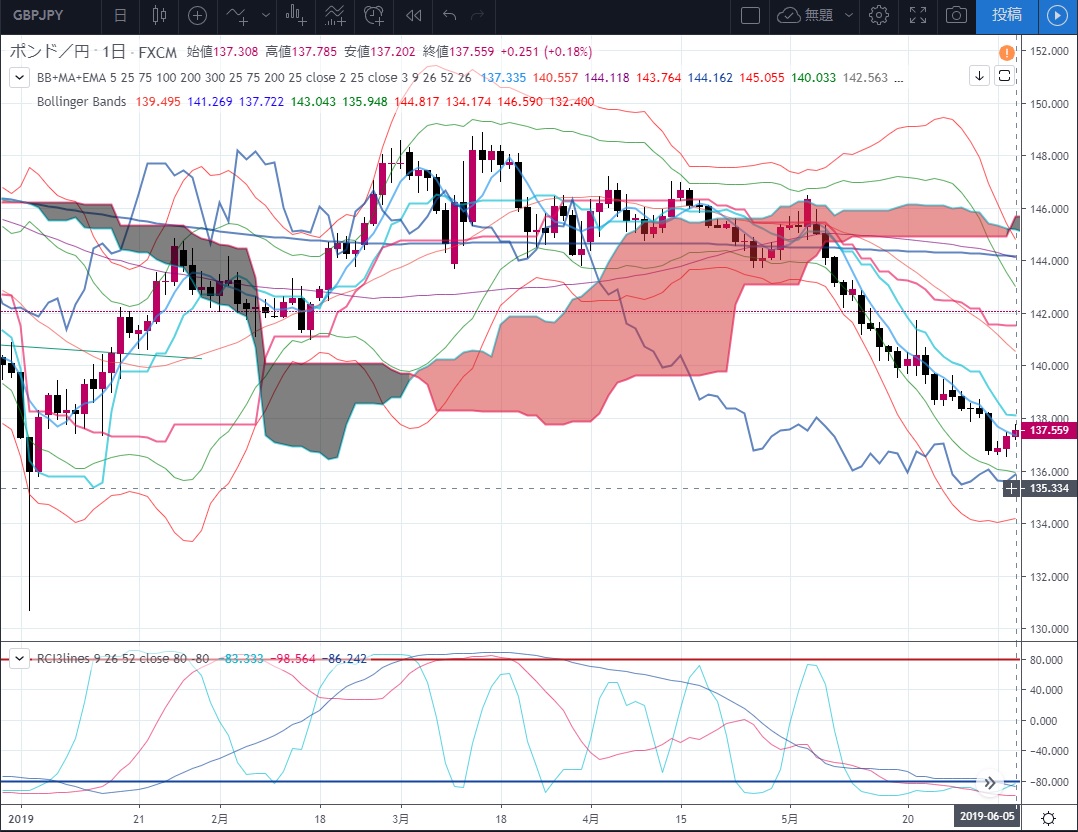Screen dimensions: 1078x832
Task: Click the 3月 label on time axis
Action: pos(400,819)
